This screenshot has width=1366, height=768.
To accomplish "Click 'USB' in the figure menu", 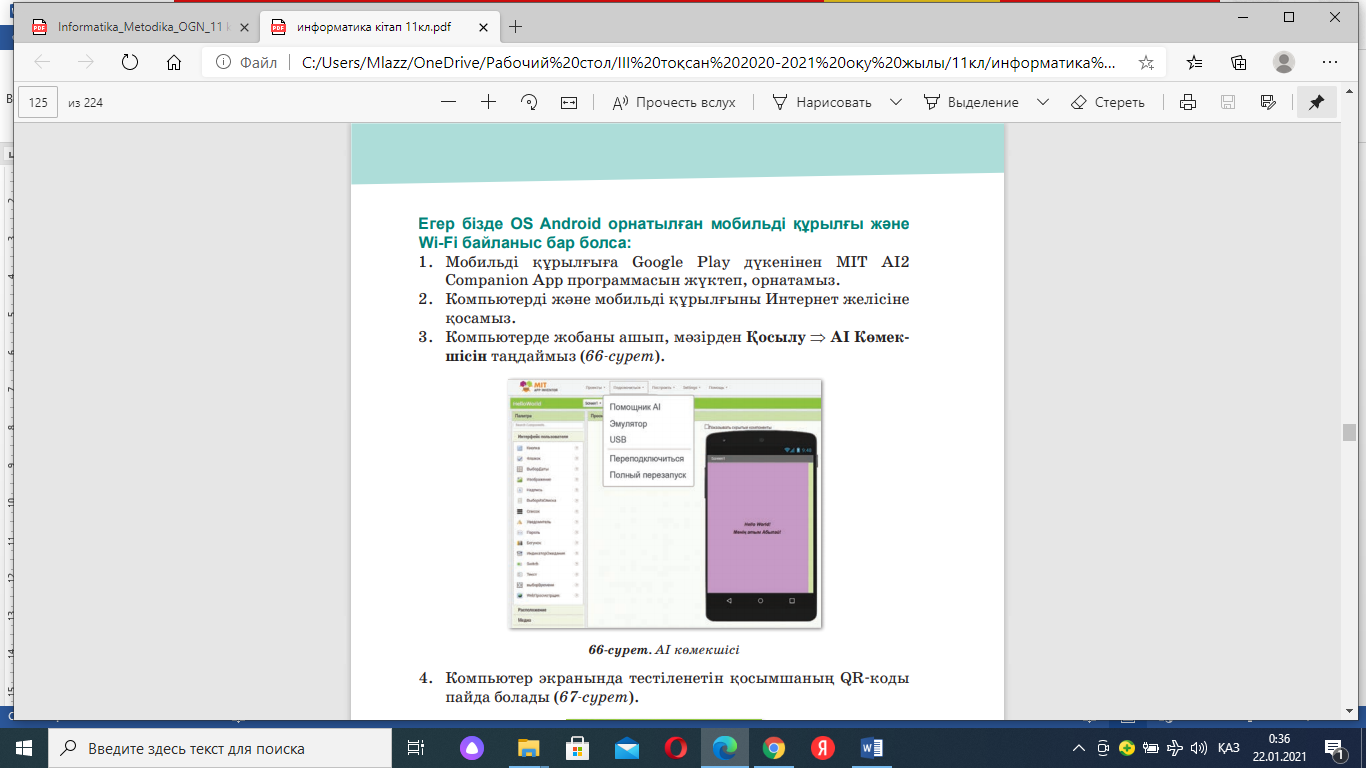I will pyautogui.click(x=618, y=440).
